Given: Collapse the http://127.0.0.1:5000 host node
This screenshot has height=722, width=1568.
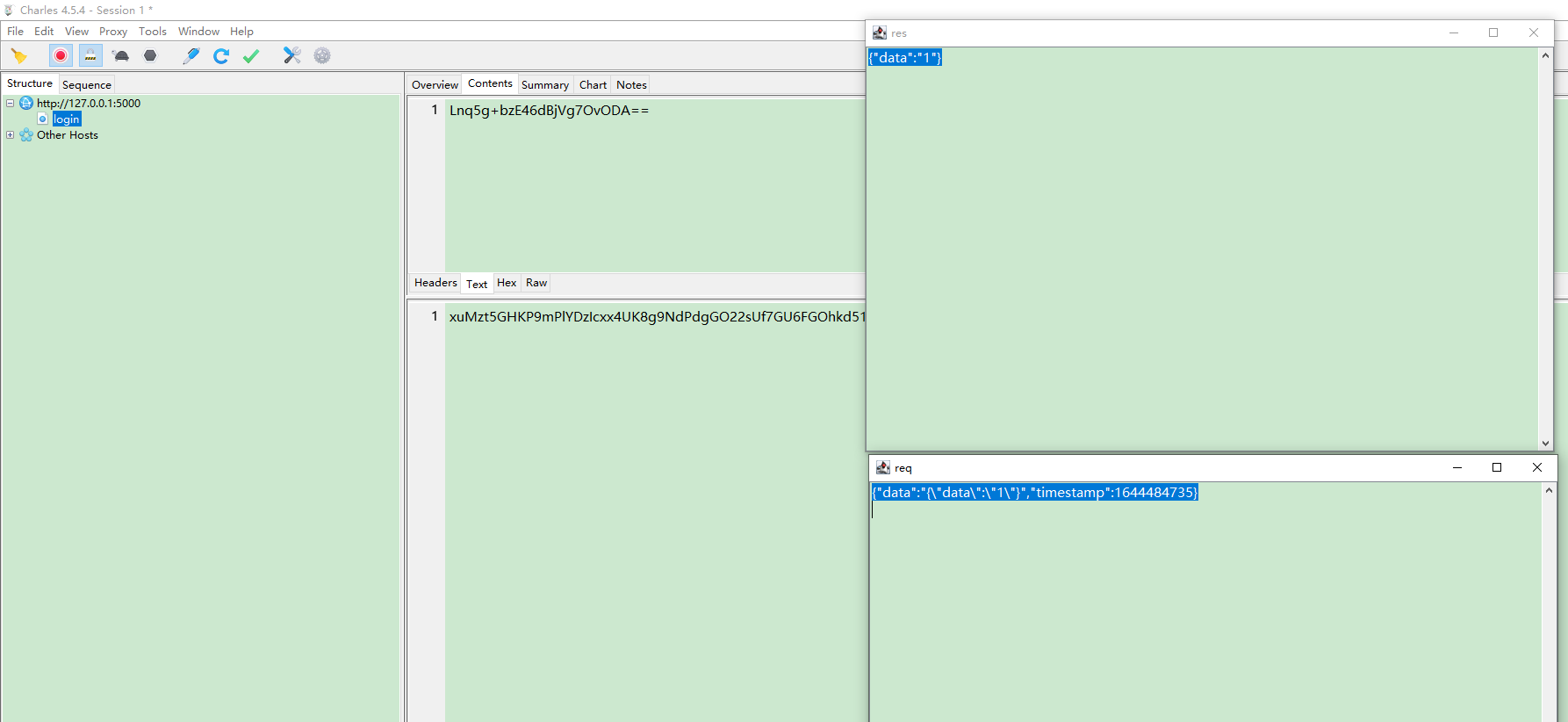Looking at the screenshot, I should point(11,104).
